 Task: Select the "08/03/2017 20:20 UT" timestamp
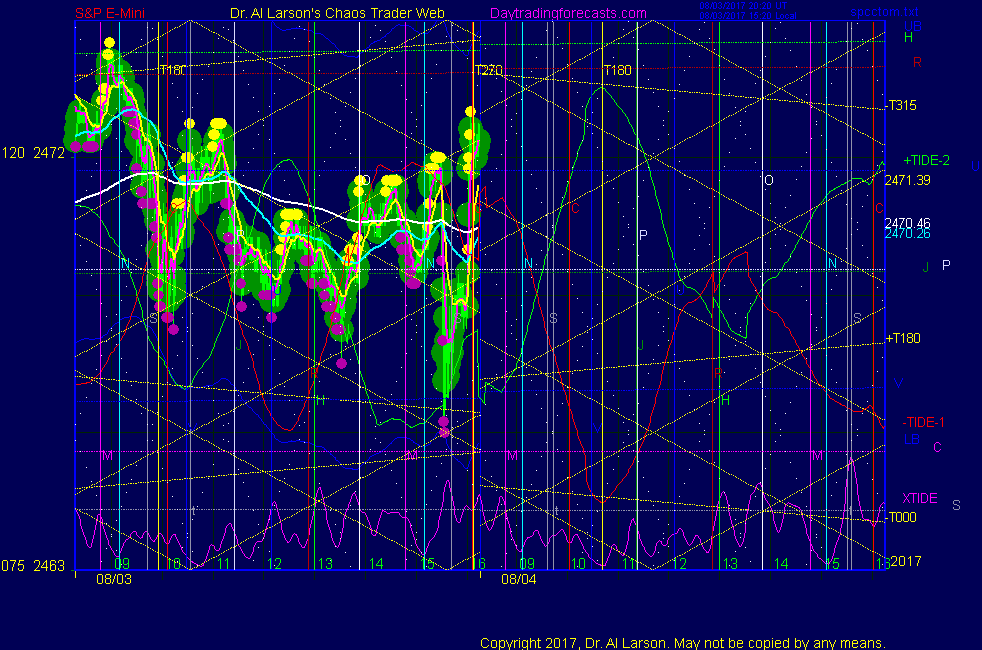pyautogui.click(x=743, y=6)
